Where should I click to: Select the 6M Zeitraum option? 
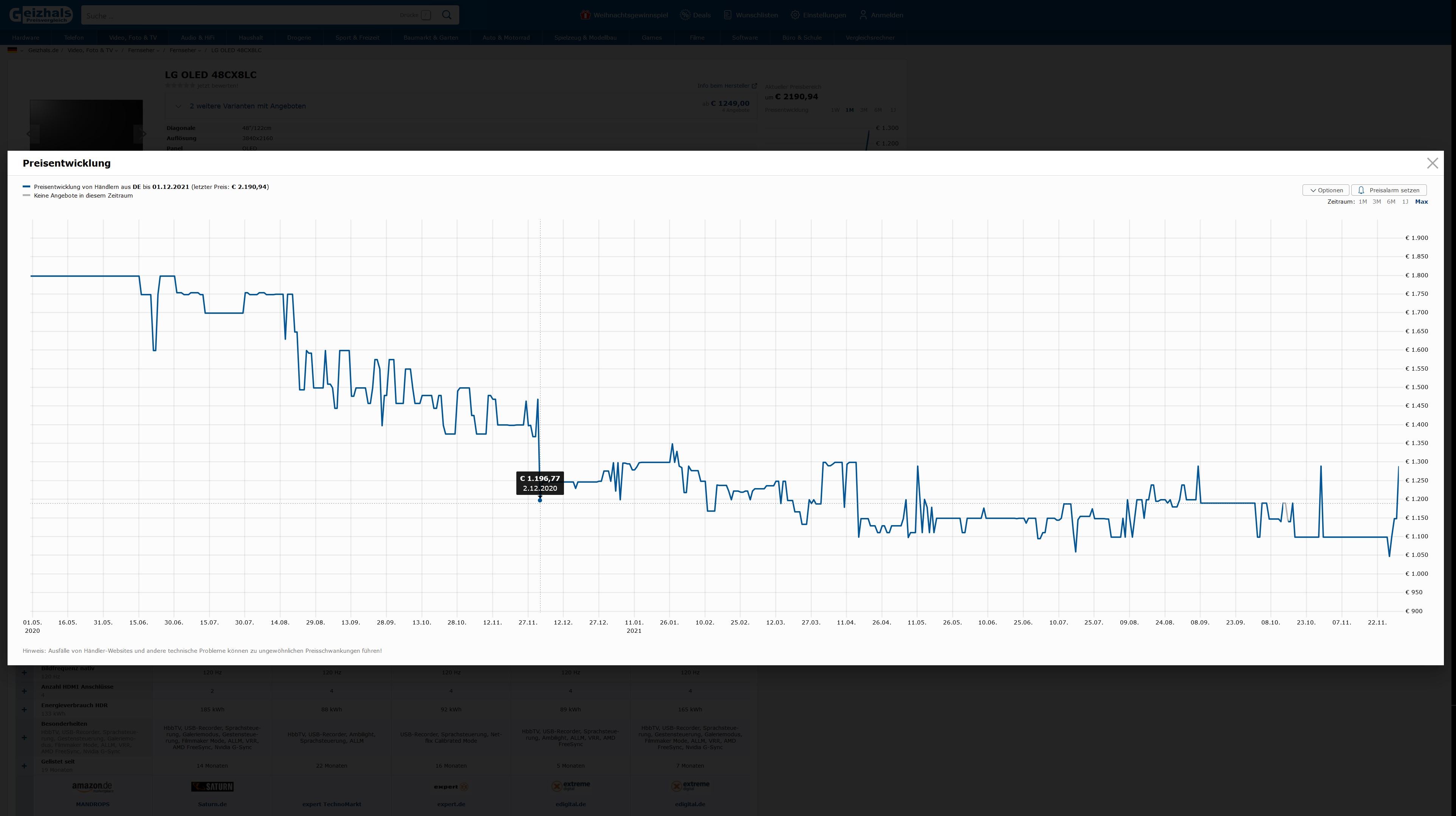[1391, 202]
